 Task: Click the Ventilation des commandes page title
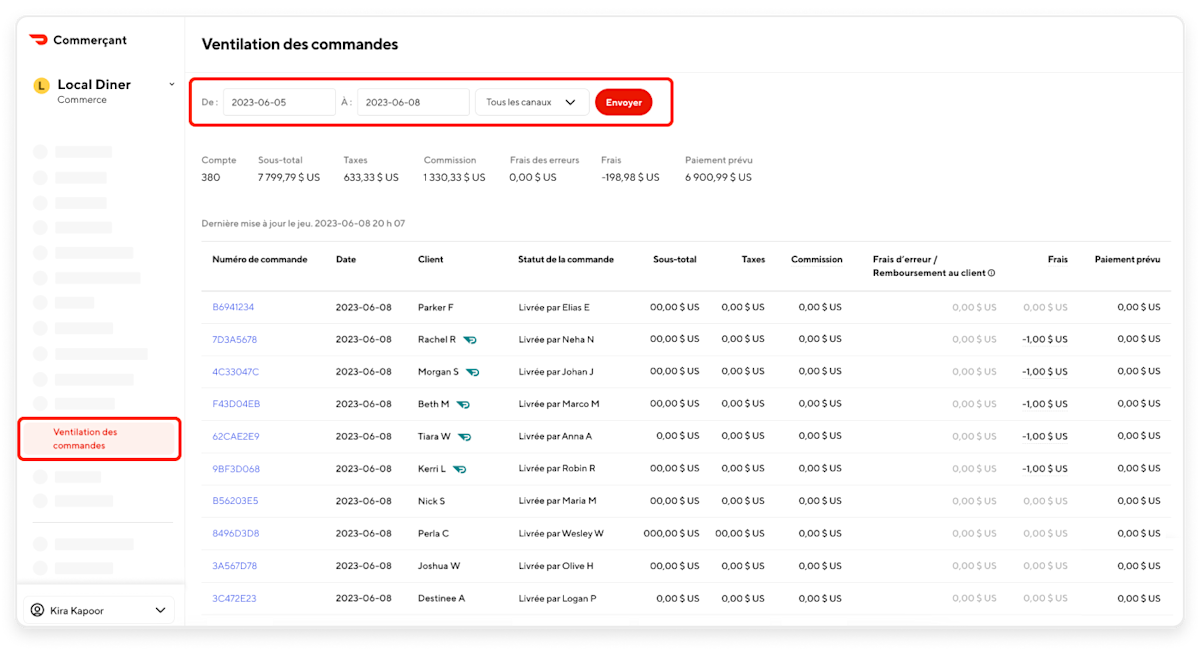pyautogui.click(x=300, y=44)
